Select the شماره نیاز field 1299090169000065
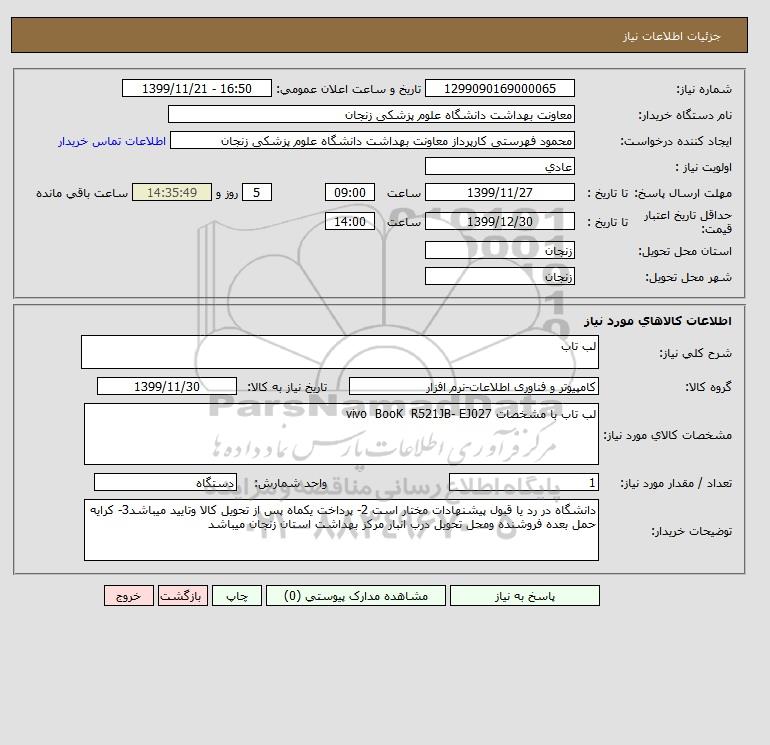Screen dimensions: 770x745 coord(500,88)
